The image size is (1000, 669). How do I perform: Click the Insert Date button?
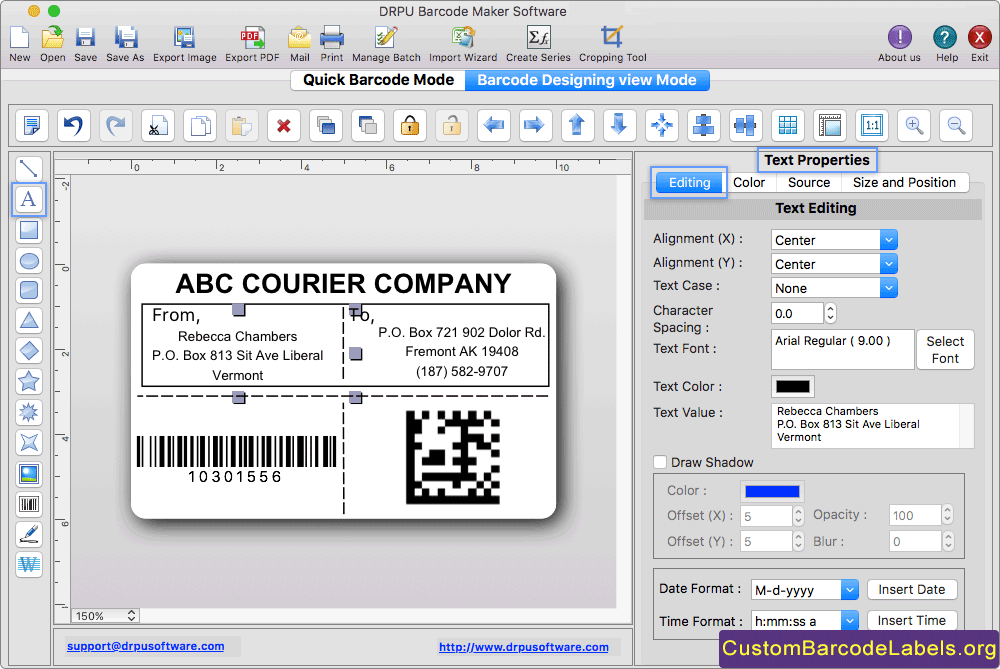tap(911, 589)
